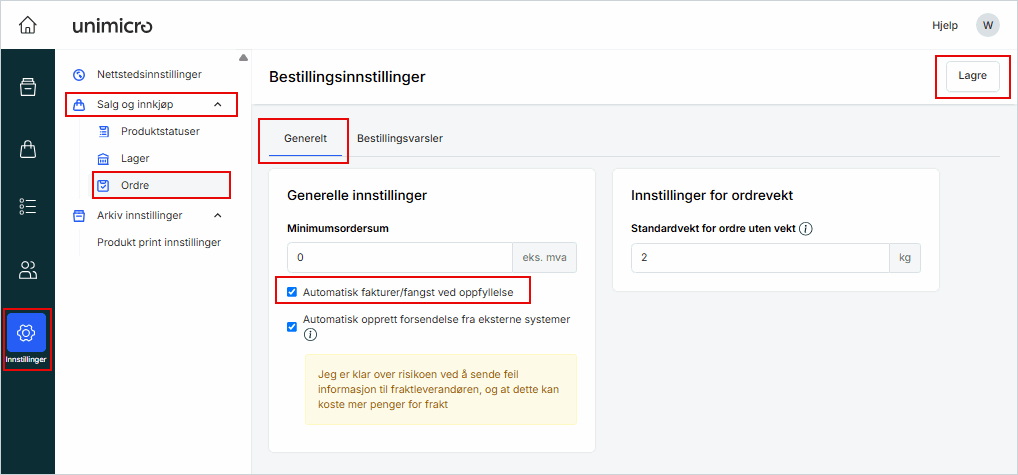Open the shopping bag icon in left sidebar

point(27,149)
